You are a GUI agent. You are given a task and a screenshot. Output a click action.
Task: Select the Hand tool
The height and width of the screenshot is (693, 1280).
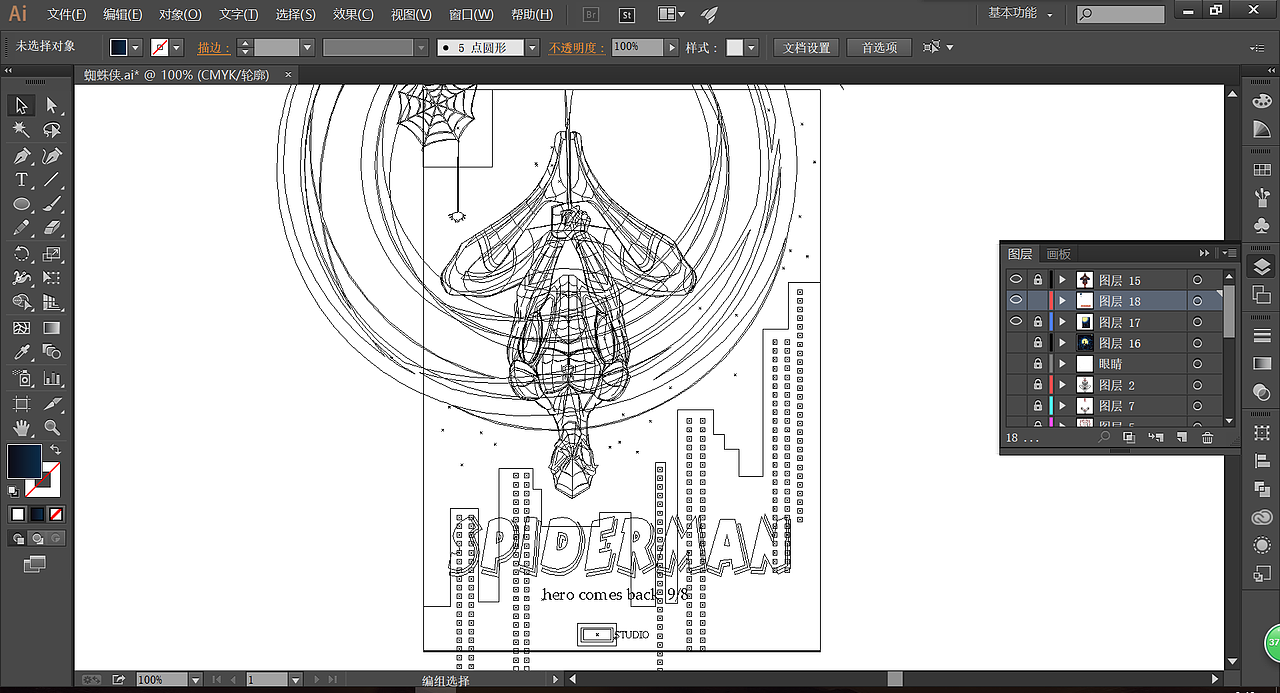pyautogui.click(x=21, y=429)
